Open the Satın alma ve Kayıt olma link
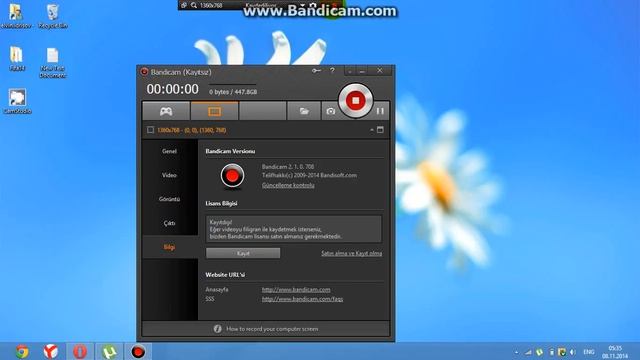 point(351,253)
